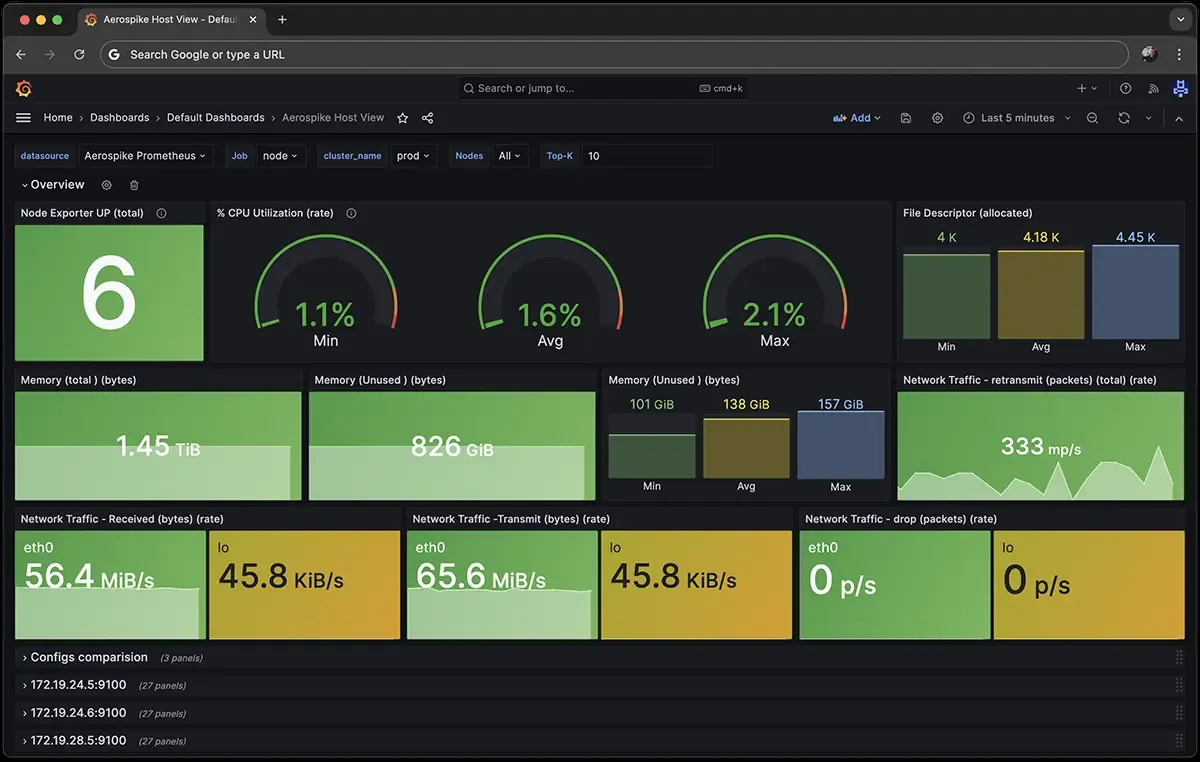The image size is (1200, 762).
Task: Click the Memory (total) panel title
Action: [x=78, y=380]
